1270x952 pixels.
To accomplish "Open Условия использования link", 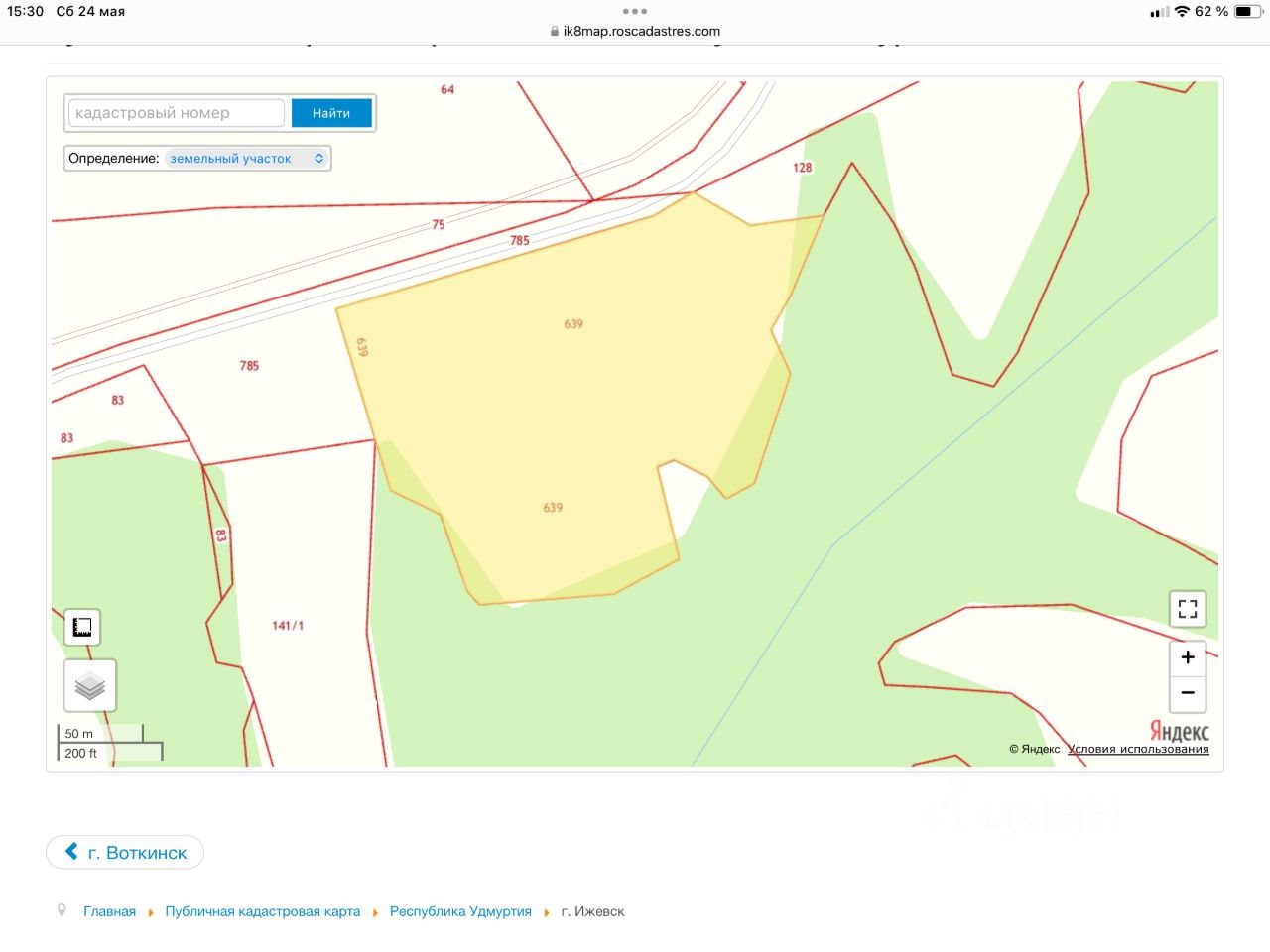I will pyautogui.click(x=1138, y=749).
